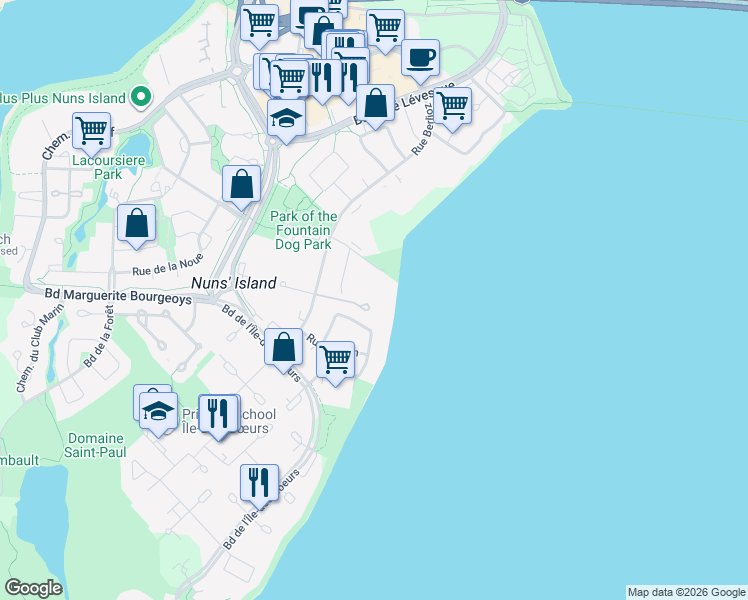This screenshot has width=748, height=600.
Task: Click the top-left shopping cart marker near the highway
Action: click(x=260, y=23)
